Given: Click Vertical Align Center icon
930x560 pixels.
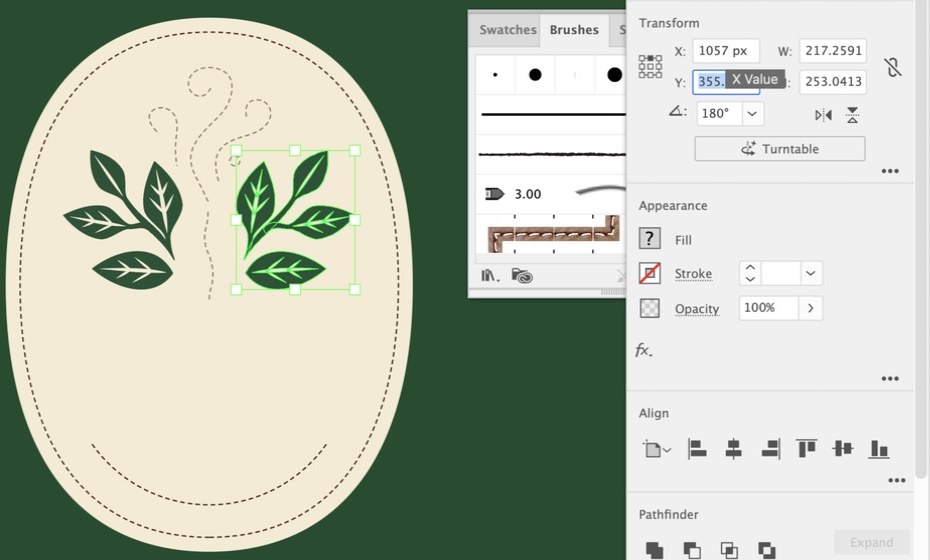Looking at the screenshot, I should coord(843,448).
